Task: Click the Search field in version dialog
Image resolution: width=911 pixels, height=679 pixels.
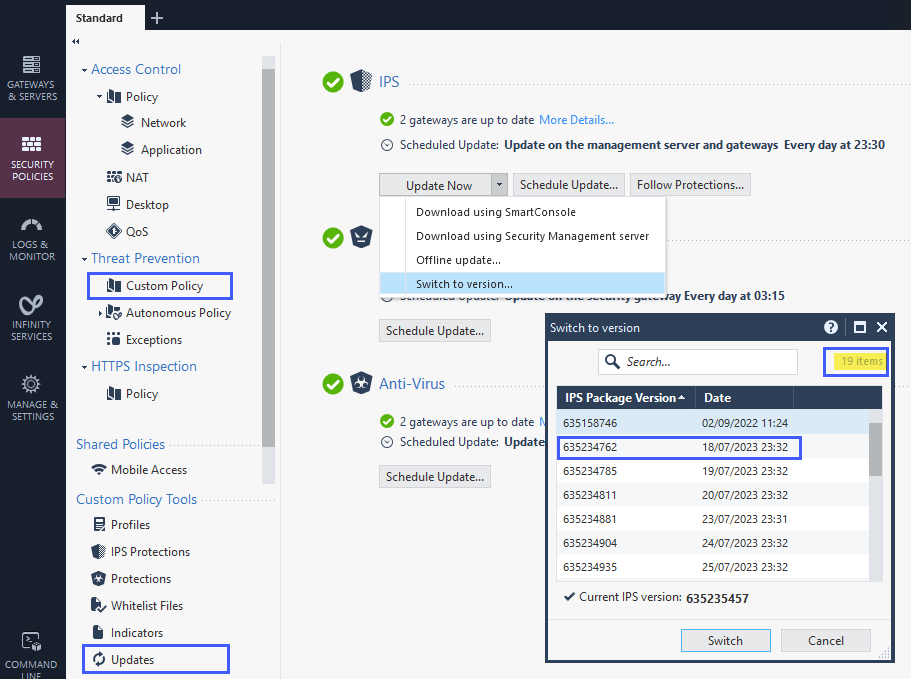Action: click(x=707, y=362)
